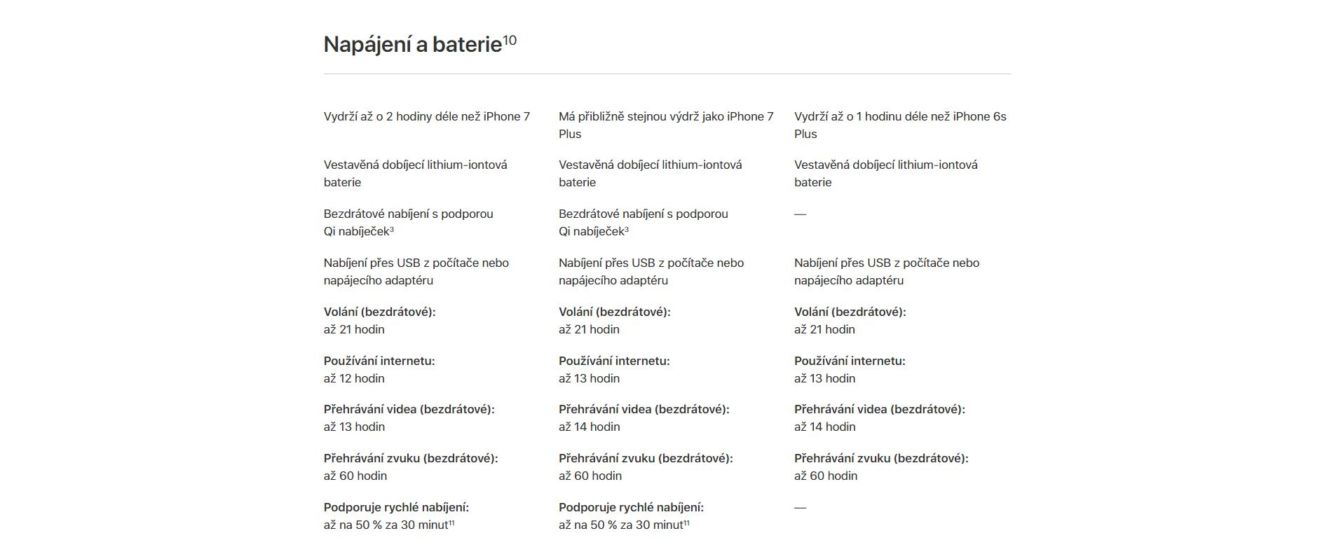Click the dash in the fast charging row
Image resolution: width=1334 pixels, height=545 pixels.
(800, 508)
